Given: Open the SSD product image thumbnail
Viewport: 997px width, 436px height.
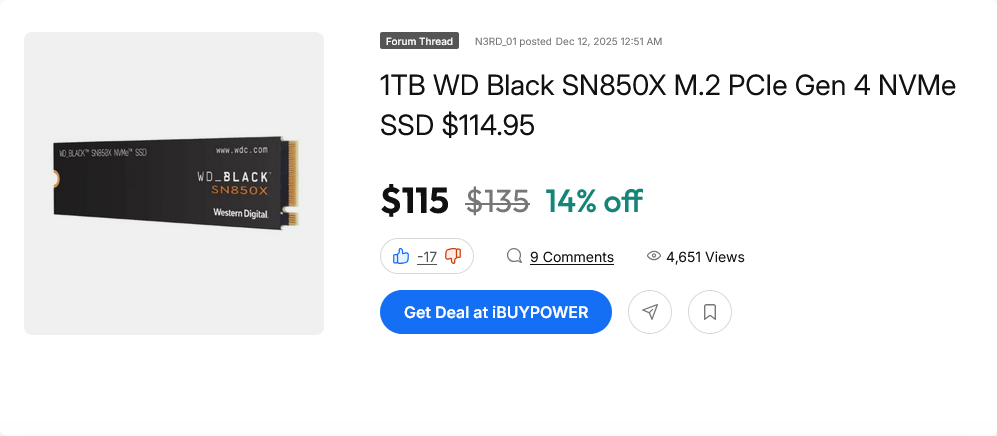Looking at the screenshot, I should tap(174, 183).
